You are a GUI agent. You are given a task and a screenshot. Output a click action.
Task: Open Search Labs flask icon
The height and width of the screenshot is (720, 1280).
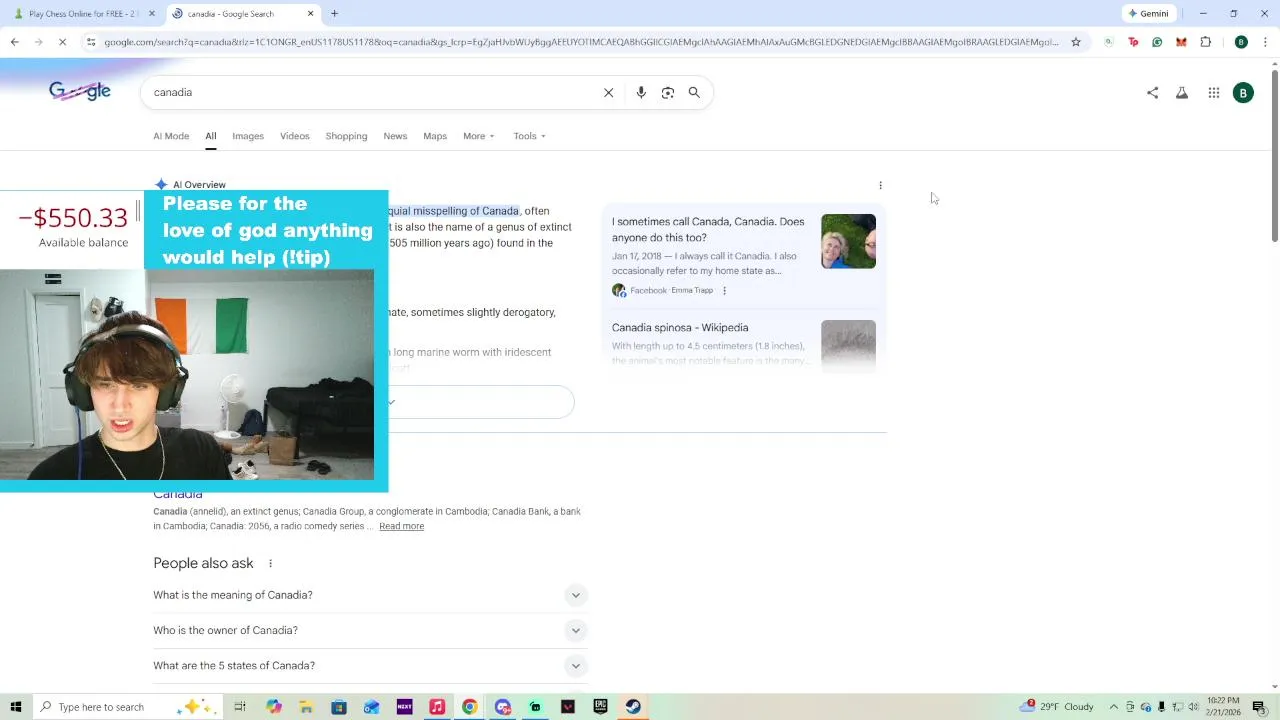[1182, 93]
